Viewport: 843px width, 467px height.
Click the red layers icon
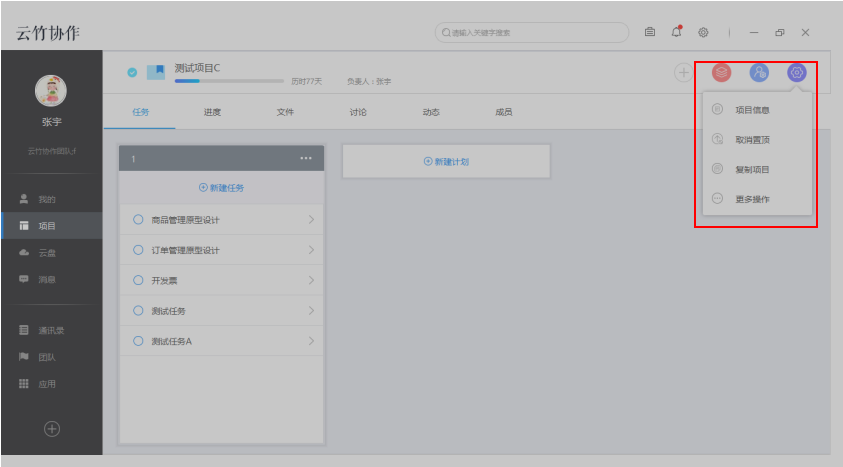(721, 73)
